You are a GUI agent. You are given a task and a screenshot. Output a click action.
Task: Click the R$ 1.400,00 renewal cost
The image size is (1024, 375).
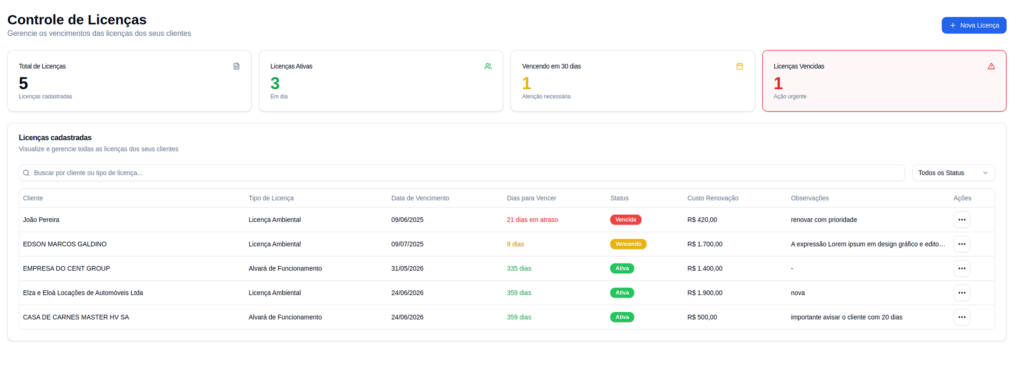(x=705, y=269)
